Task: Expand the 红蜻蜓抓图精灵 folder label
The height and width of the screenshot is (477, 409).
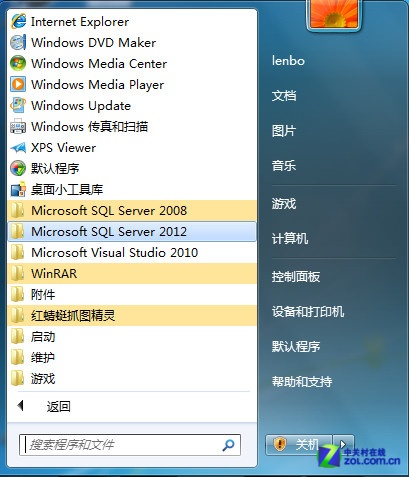Action: (x=73, y=316)
